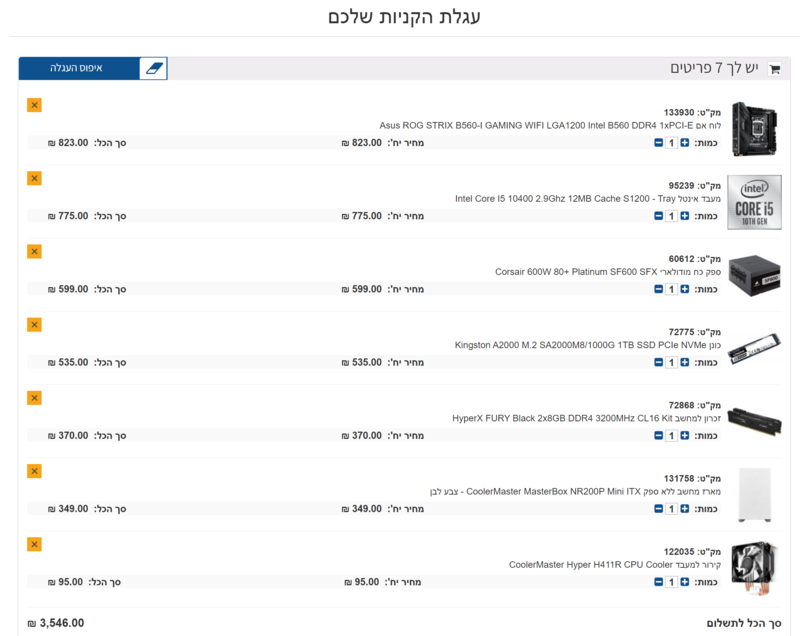The image size is (800, 636).
Task: Open the Asus ROG STRIX motherboard thumbnail
Action: 754,129
